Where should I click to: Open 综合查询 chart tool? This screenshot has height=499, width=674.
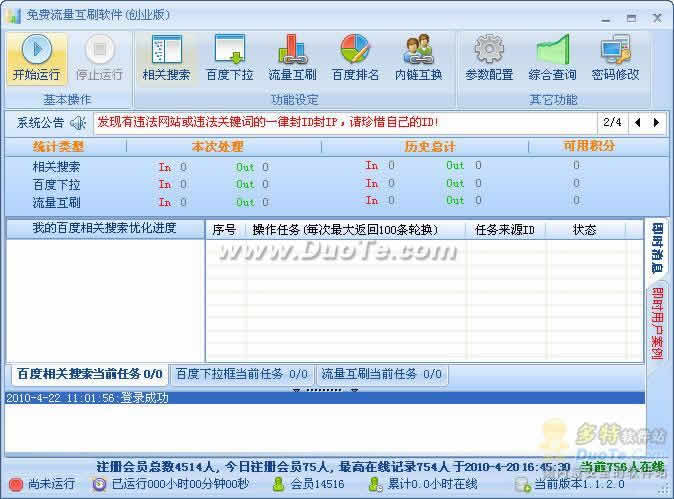pyautogui.click(x=552, y=58)
